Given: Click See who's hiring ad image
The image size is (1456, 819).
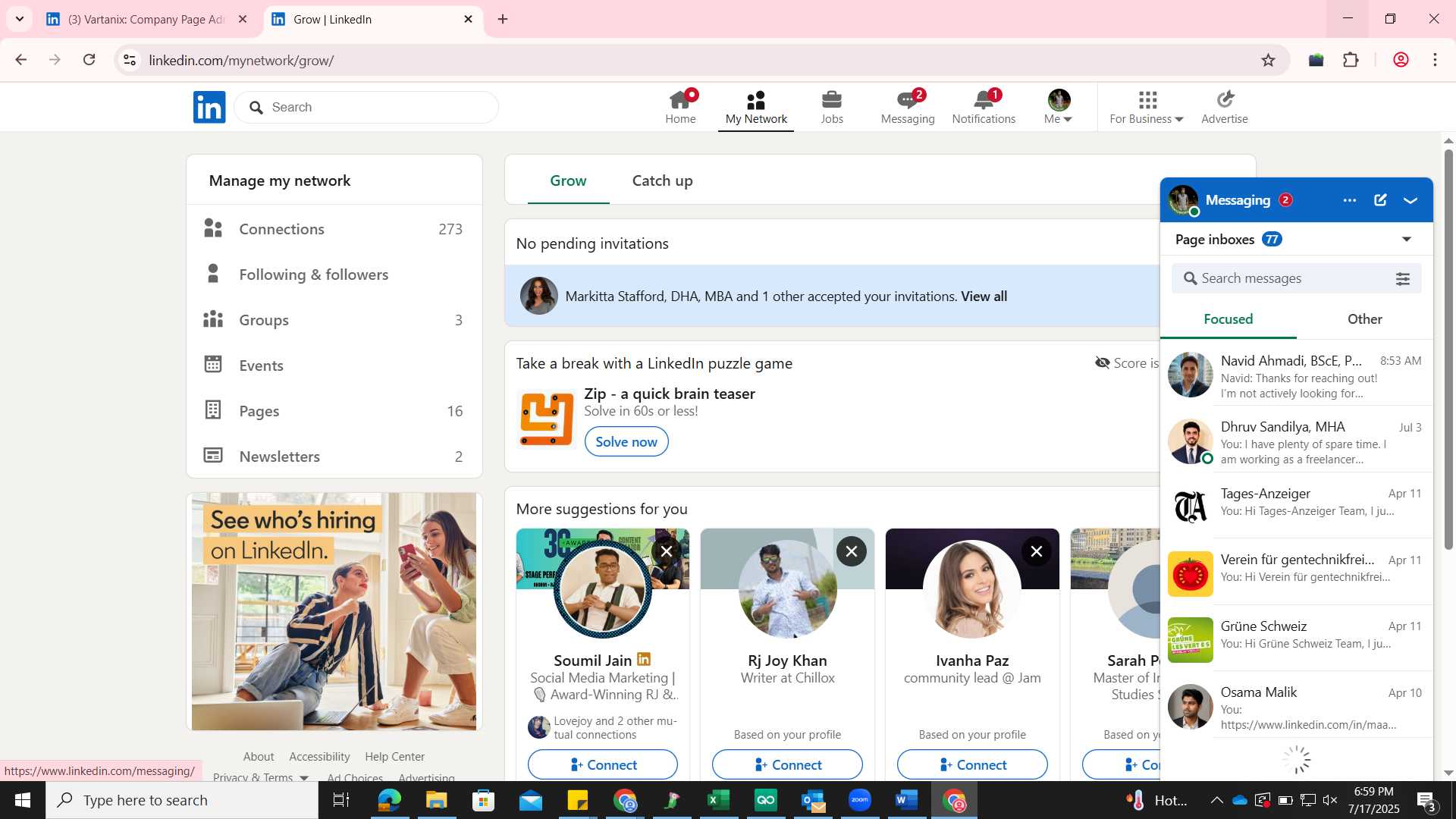Looking at the screenshot, I should (x=334, y=611).
